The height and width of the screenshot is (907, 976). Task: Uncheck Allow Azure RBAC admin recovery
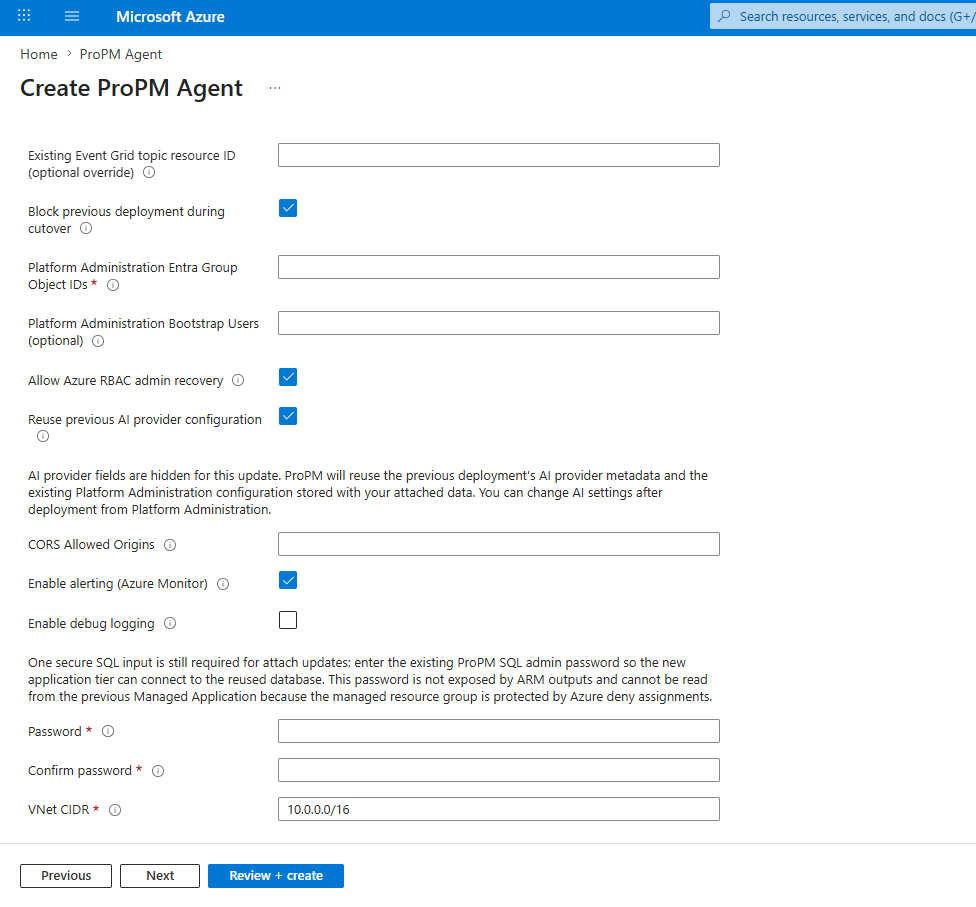point(288,377)
